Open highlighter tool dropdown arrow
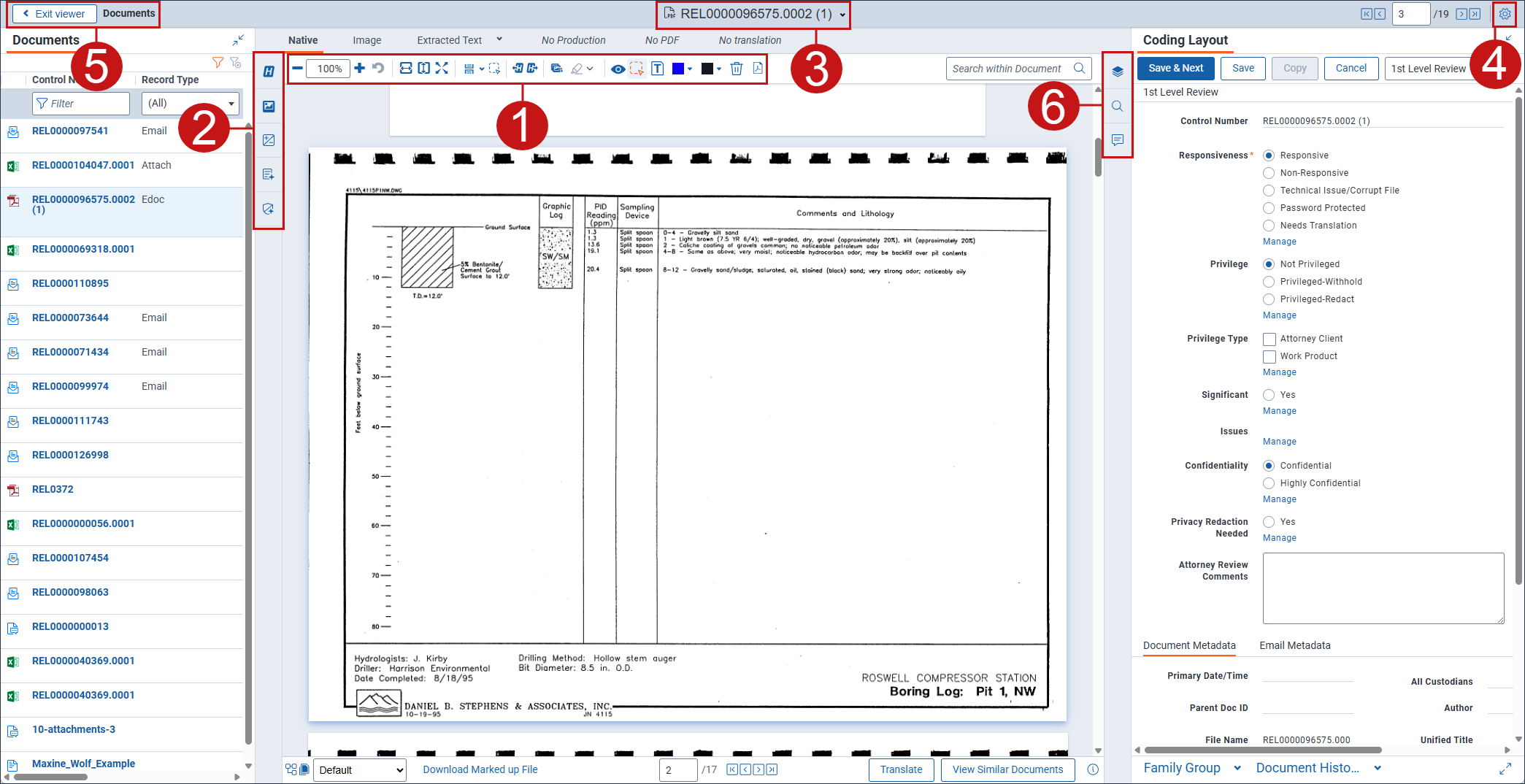 590,69
